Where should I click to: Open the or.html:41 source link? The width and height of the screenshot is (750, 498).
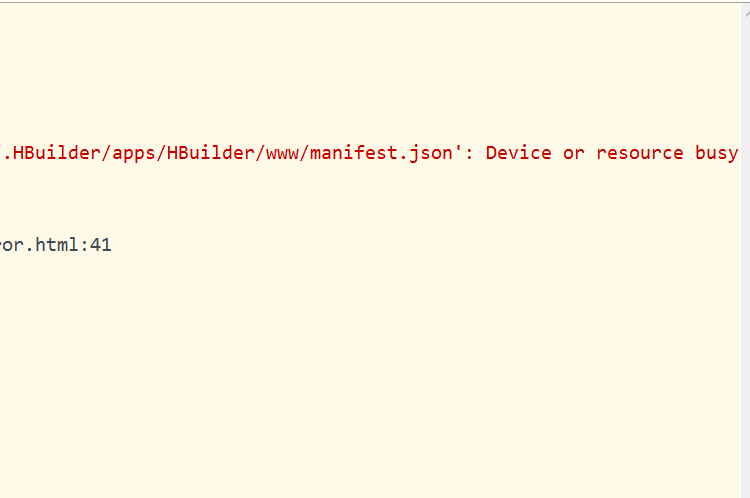coord(56,245)
